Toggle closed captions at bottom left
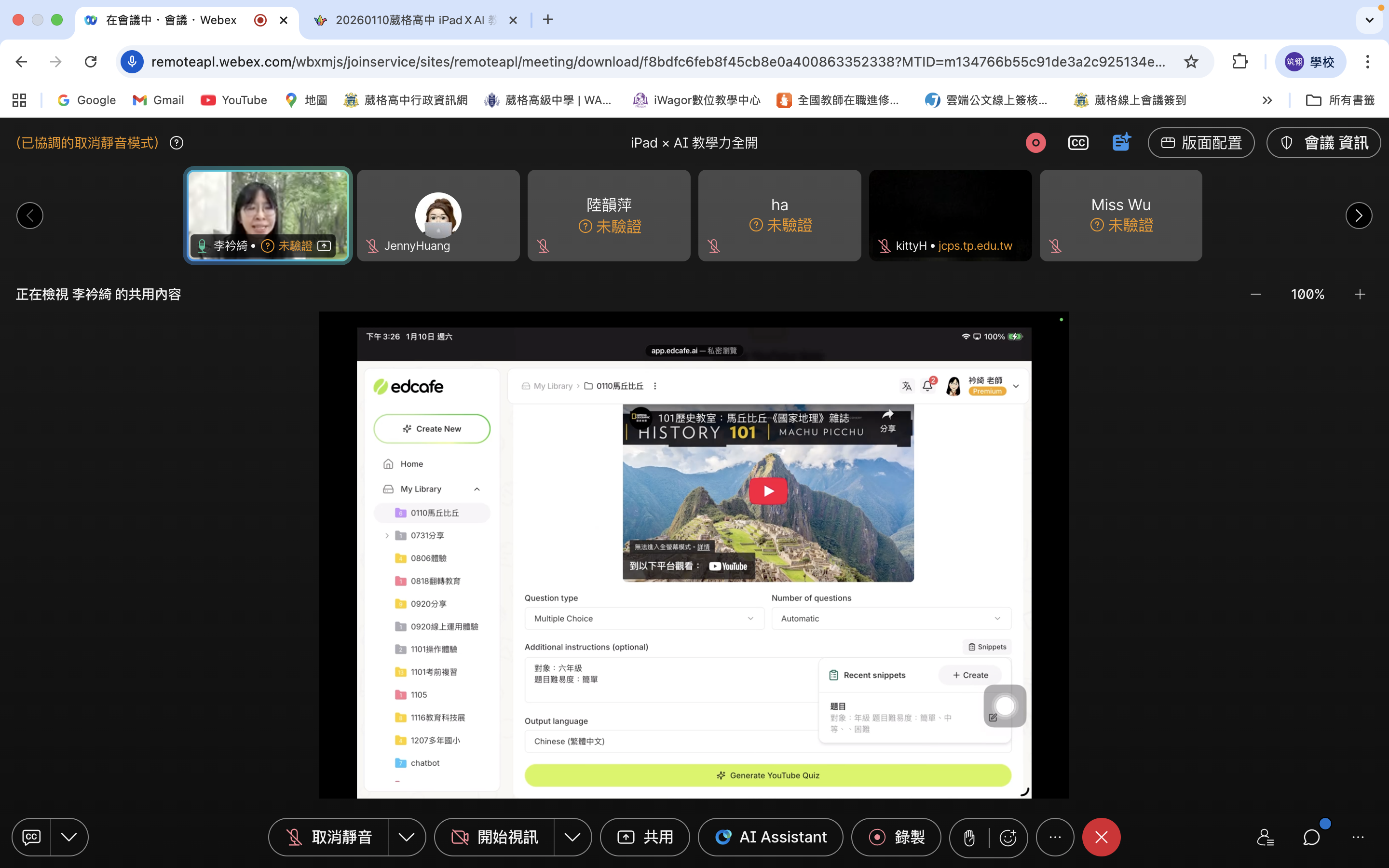The width and height of the screenshot is (1389, 868). point(31,837)
